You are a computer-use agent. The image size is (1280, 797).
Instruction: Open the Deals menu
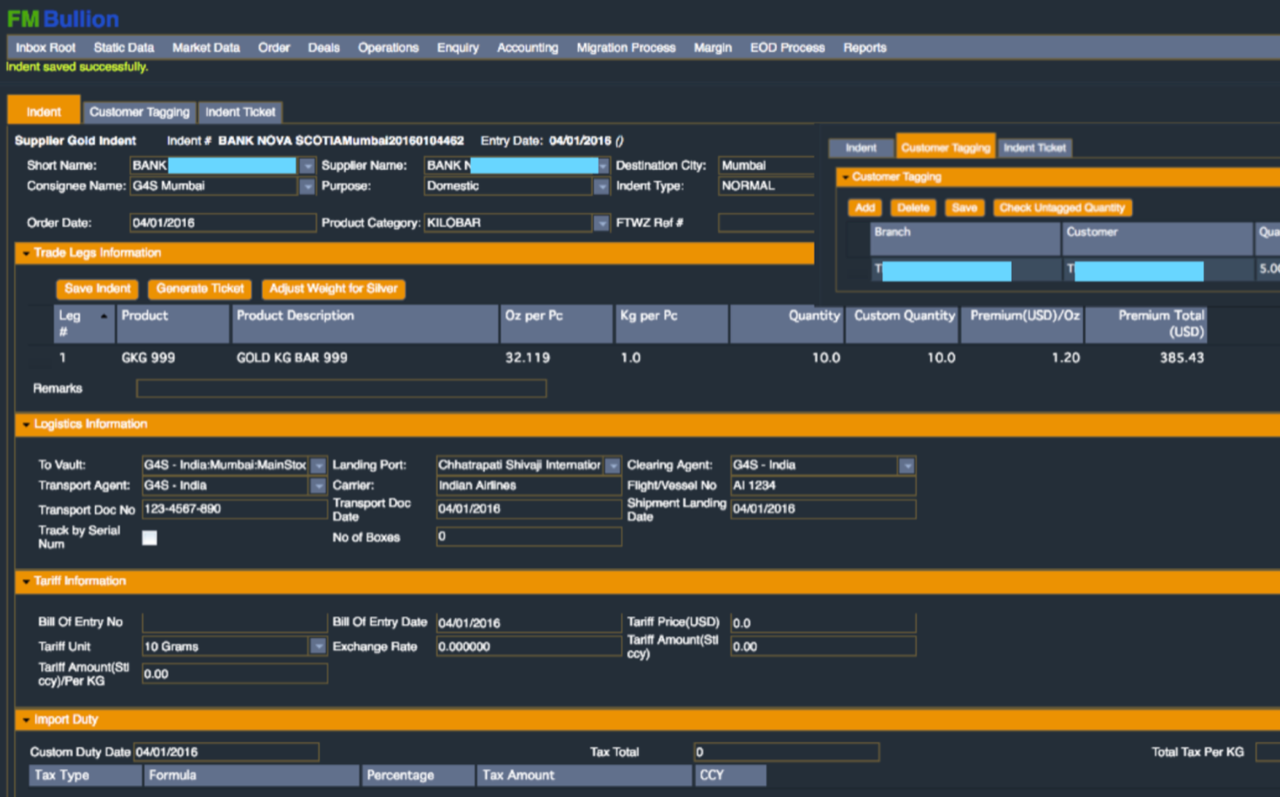pyautogui.click(x=324, y=47)
